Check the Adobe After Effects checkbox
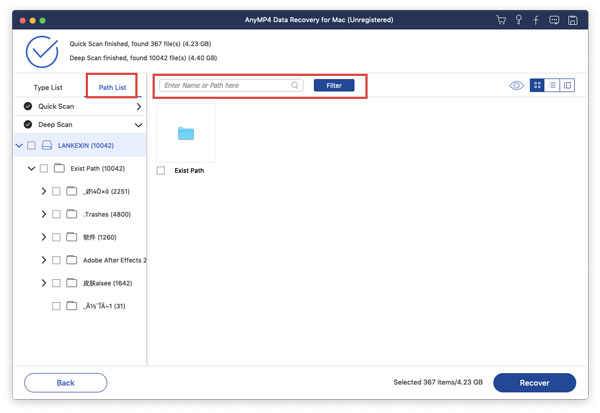Image resolution: width=600 pixels, height=413 pixels. click(x=56, y=260)
